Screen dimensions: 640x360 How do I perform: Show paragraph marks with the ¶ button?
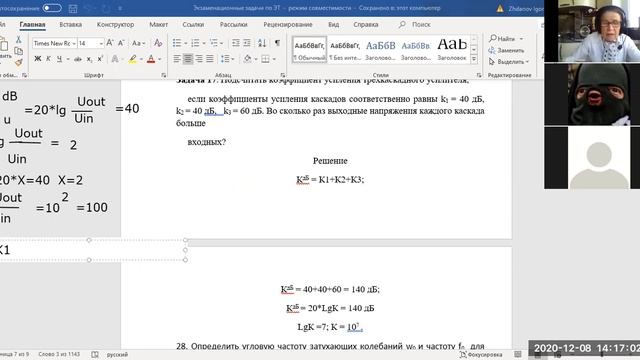point(277,43)
